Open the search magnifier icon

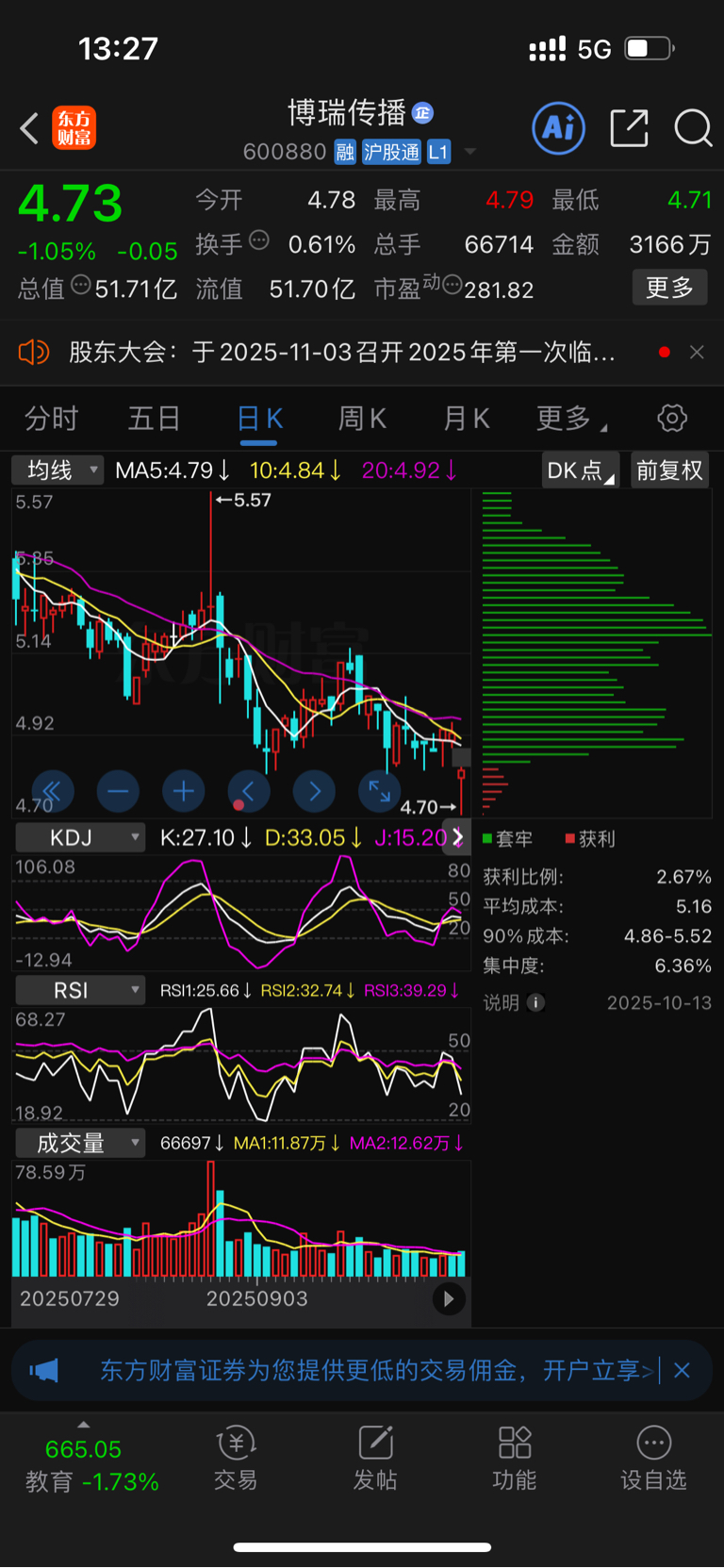pos(693,128)
